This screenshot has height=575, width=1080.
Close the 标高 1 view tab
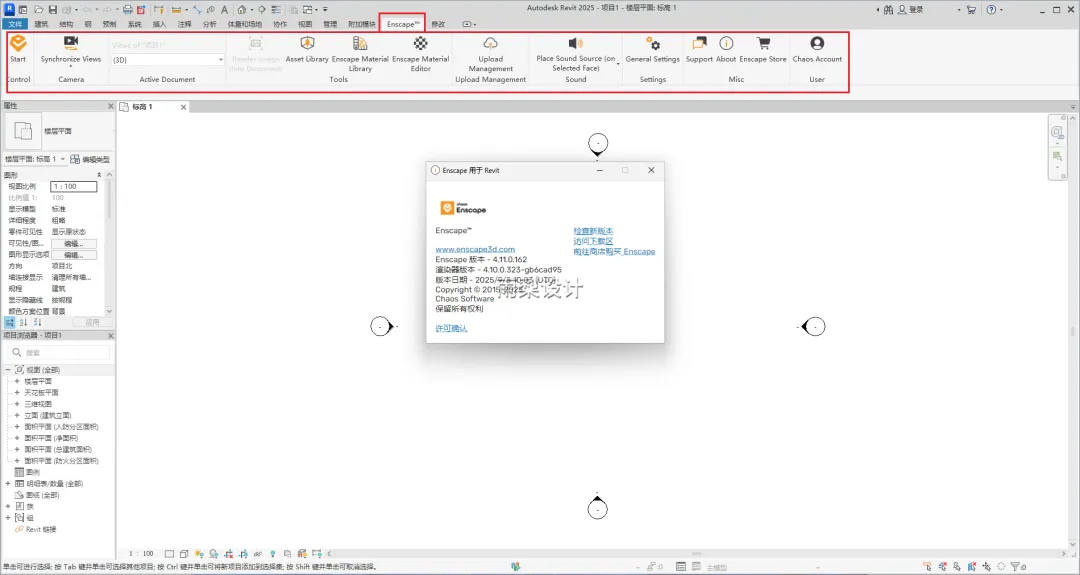[x=183, y=107]
